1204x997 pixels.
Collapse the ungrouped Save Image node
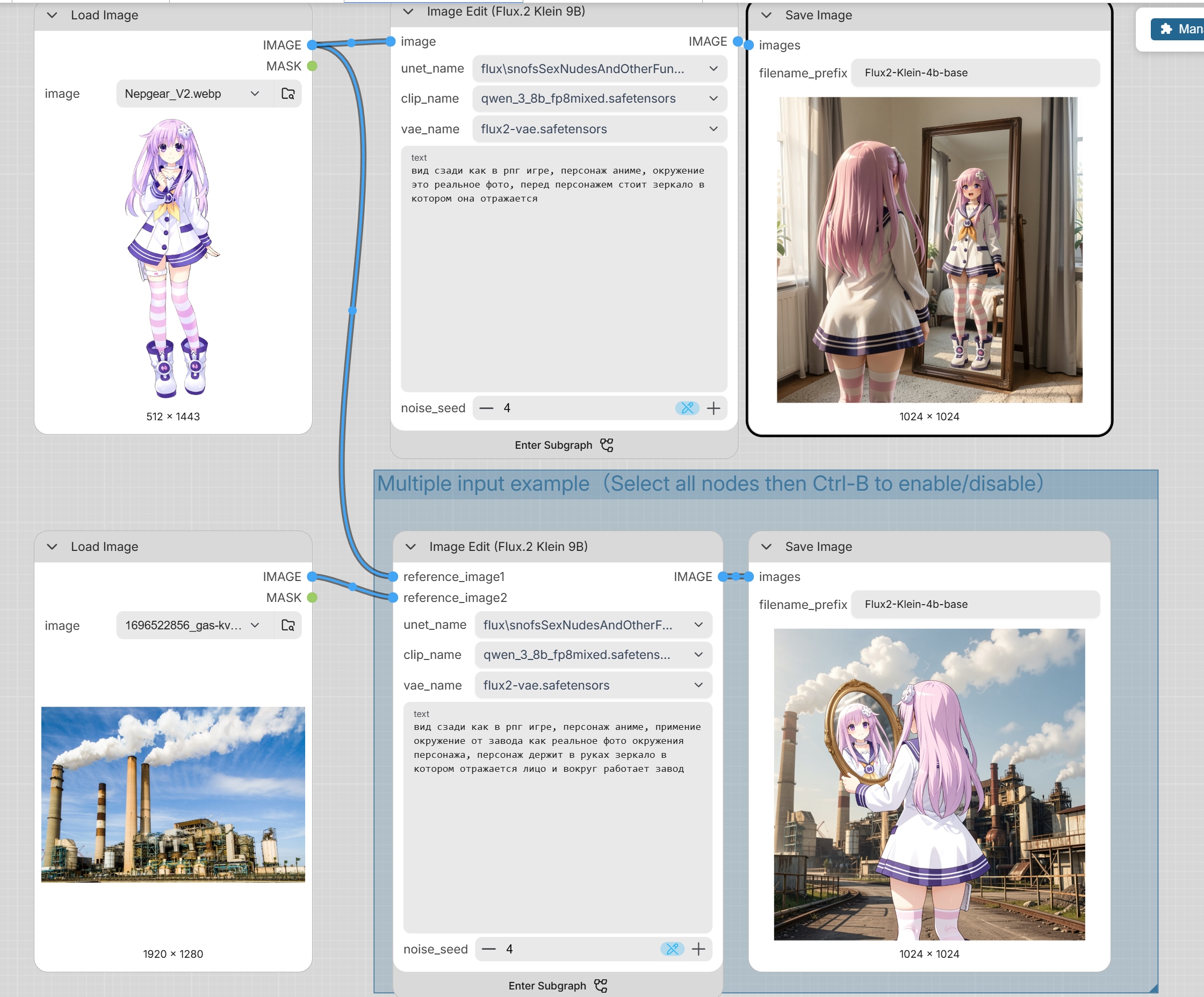tap(767, 16)
